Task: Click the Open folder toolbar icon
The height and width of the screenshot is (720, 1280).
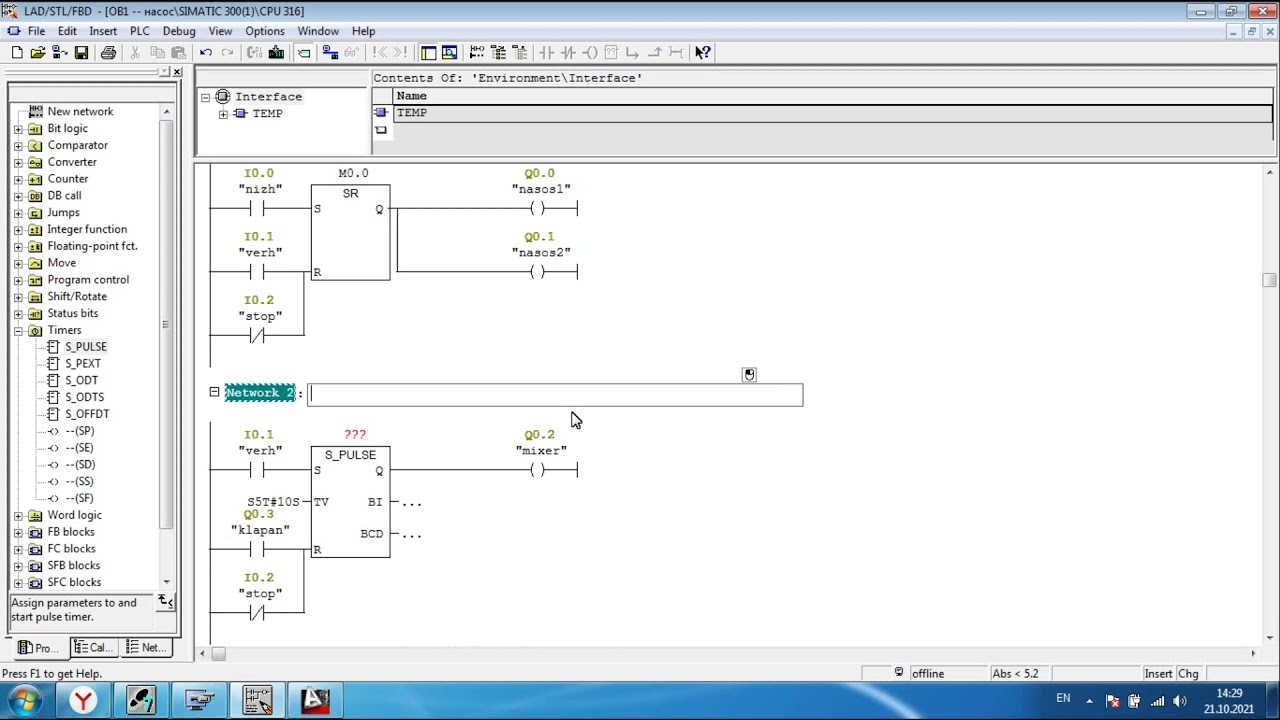Action: pyautogui.click(x=38, y=53)
